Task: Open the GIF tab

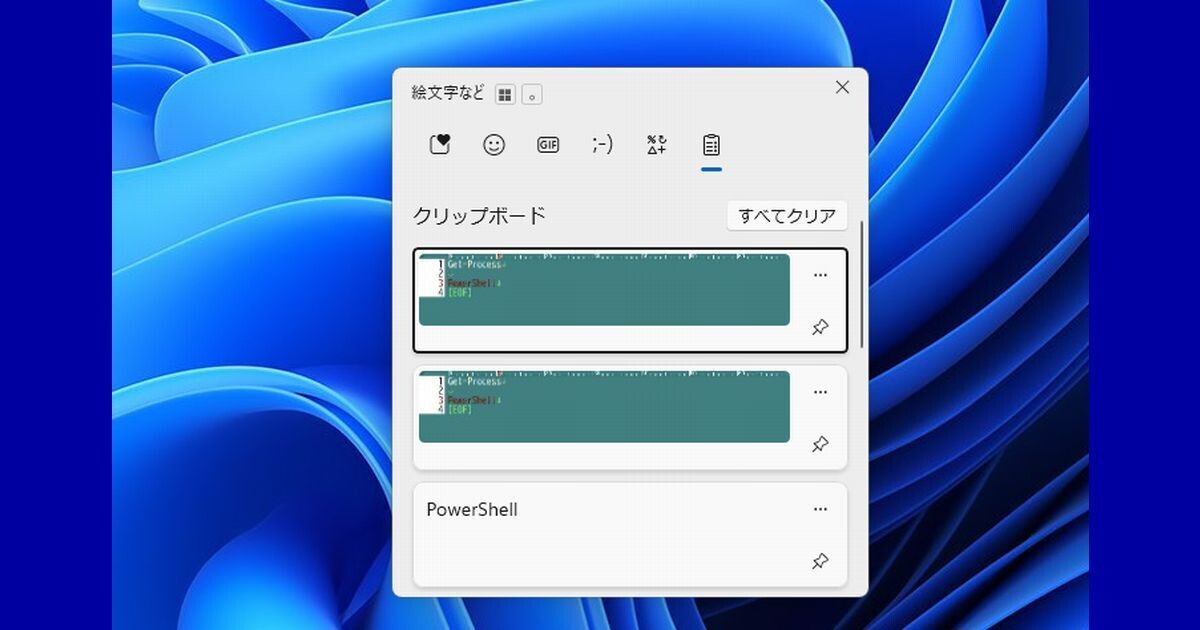Action: (548, 145)
